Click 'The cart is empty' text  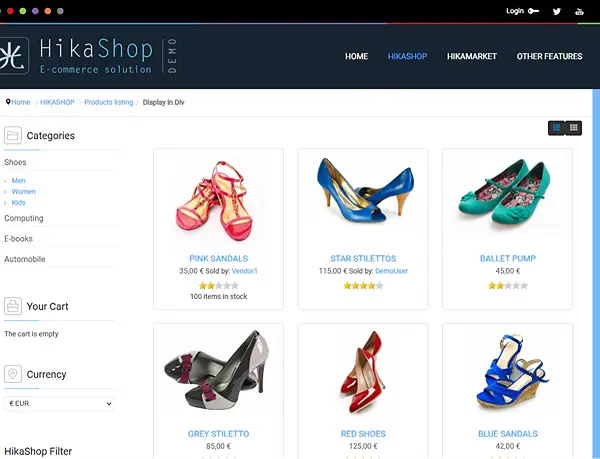[31, 334]
